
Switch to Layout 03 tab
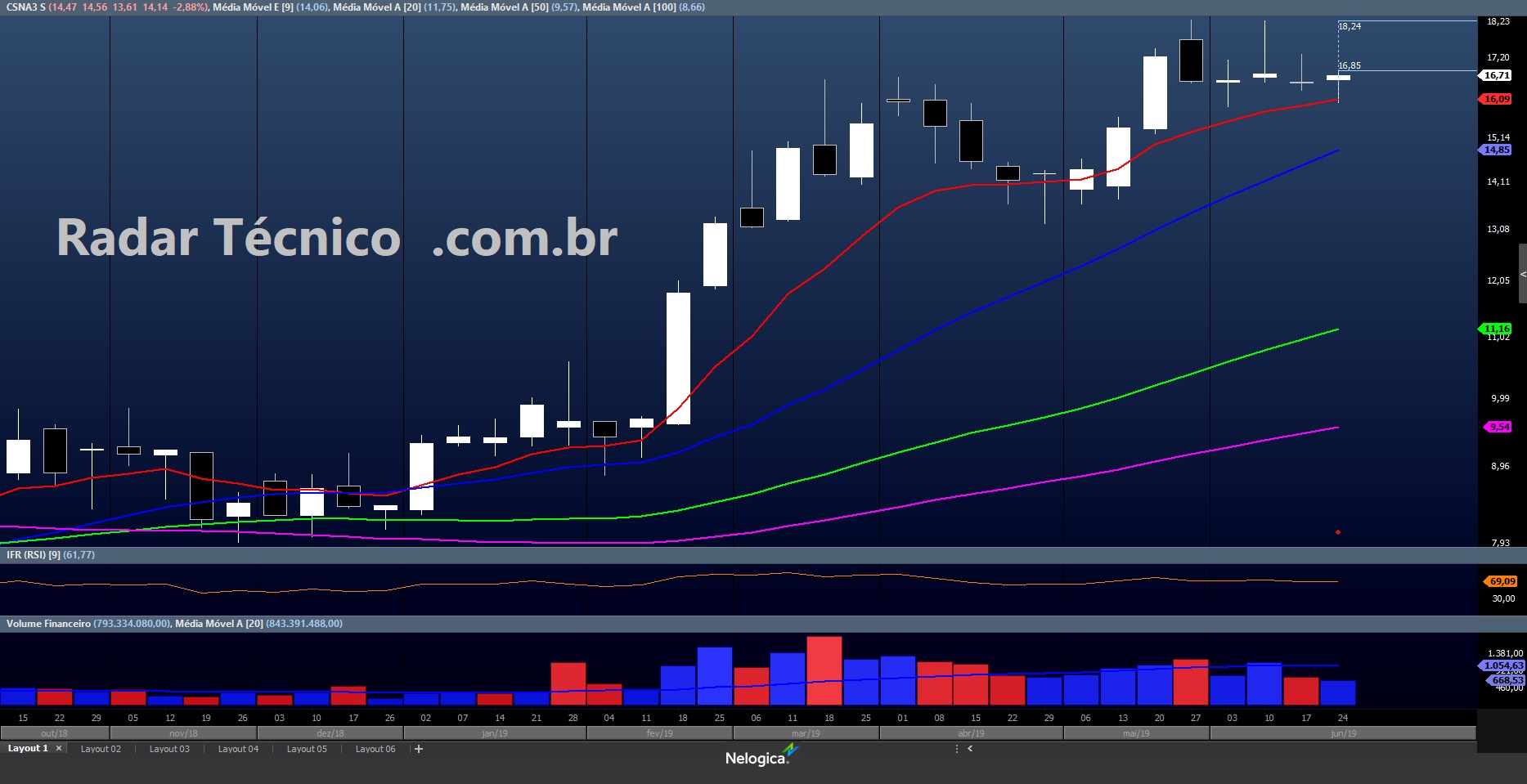[x=169, y=749]
